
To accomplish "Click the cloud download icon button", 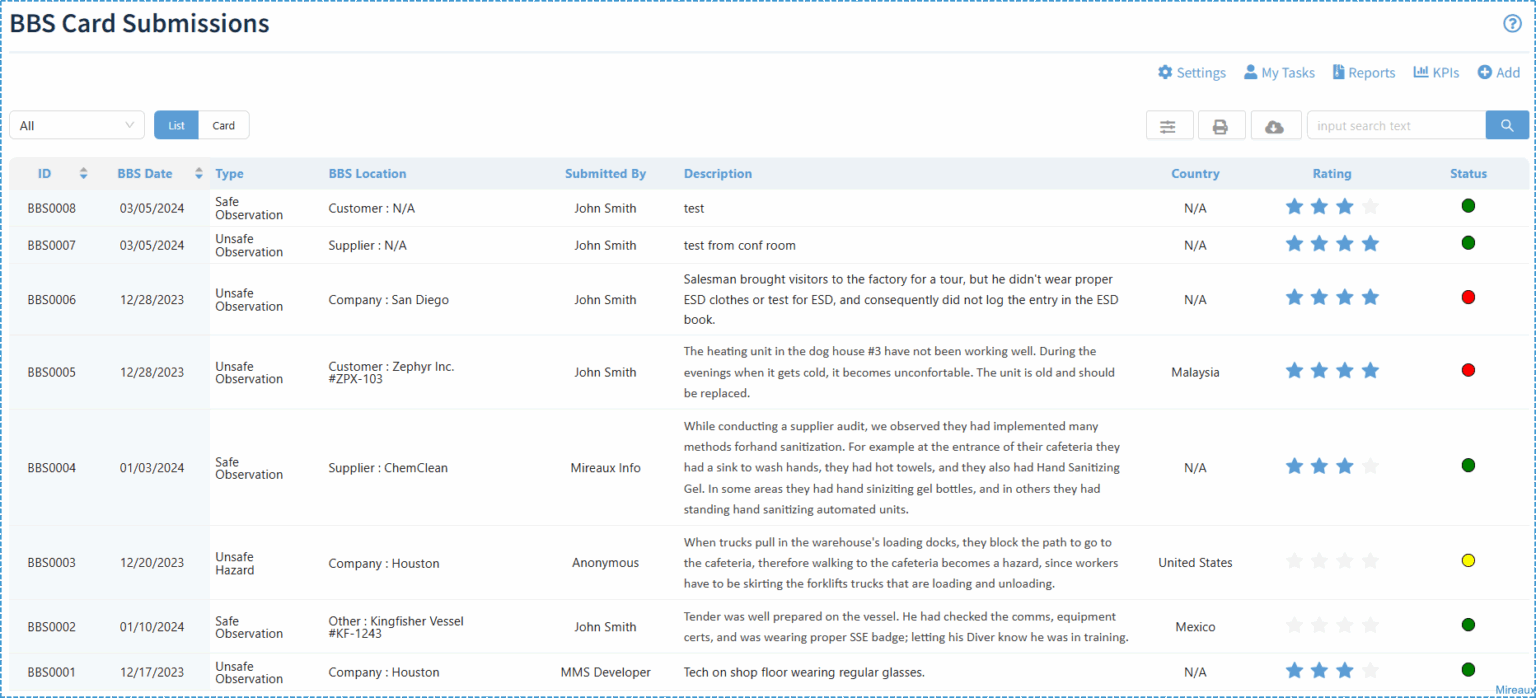I will coord(1274,126).
